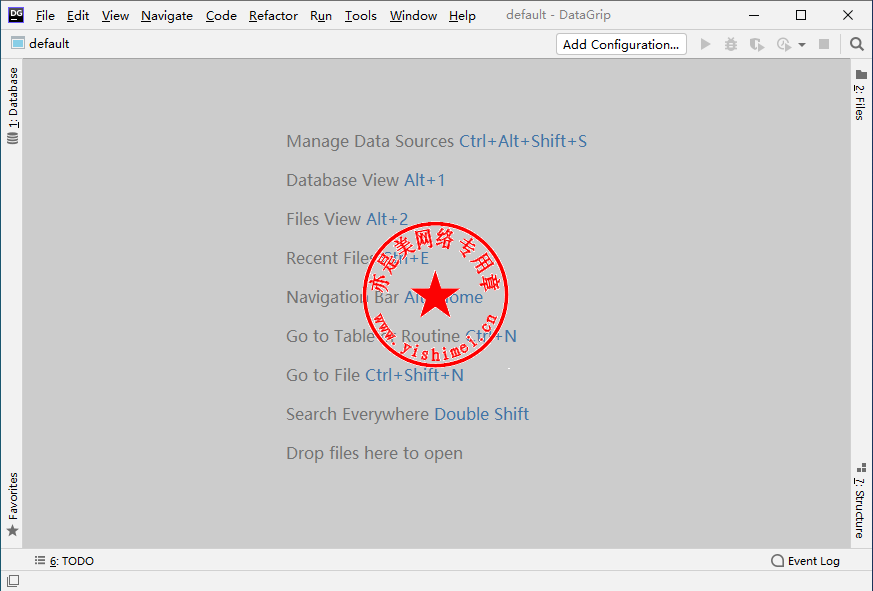This screenshot has width=873, height=591.
Task: Click the Add Configuration... button
Action: 621,44
